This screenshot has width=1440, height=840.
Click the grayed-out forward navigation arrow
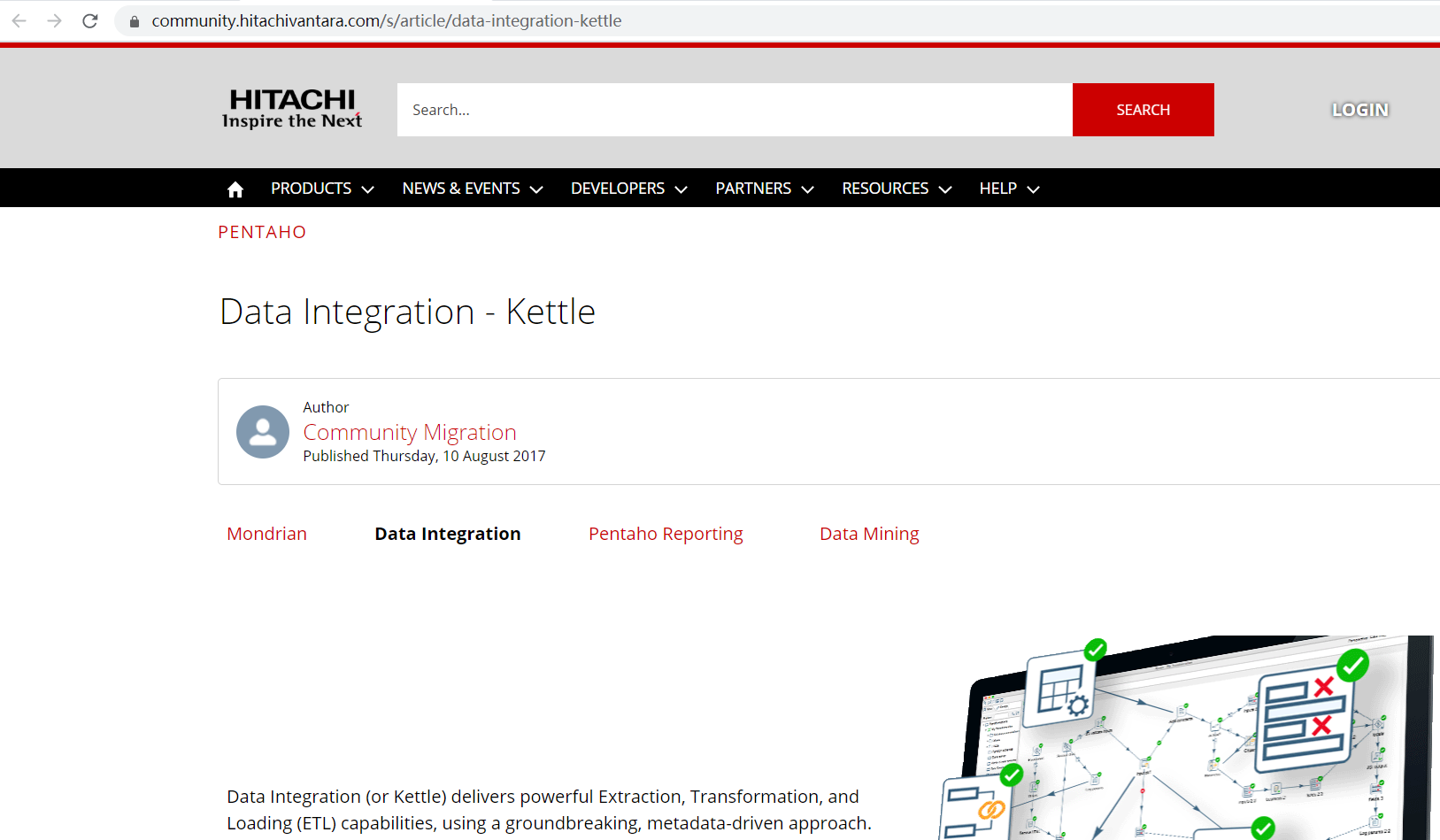[54, 20]
